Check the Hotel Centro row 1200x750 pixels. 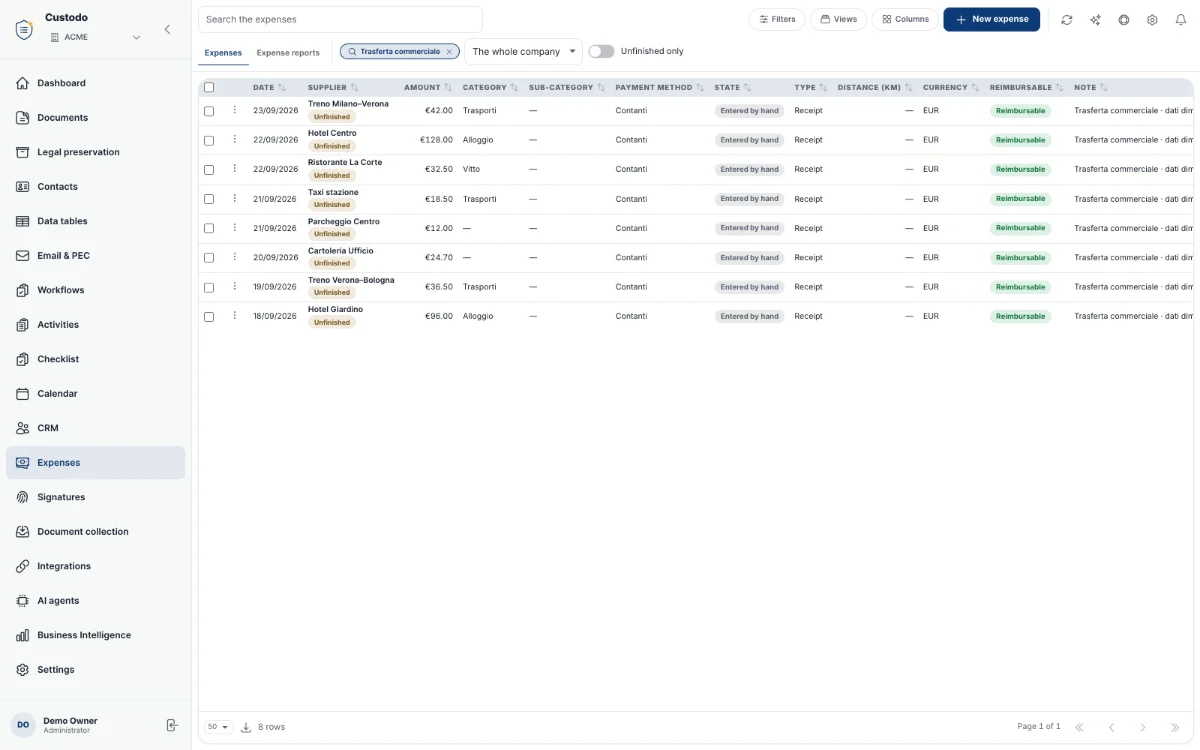coord(209,140)
